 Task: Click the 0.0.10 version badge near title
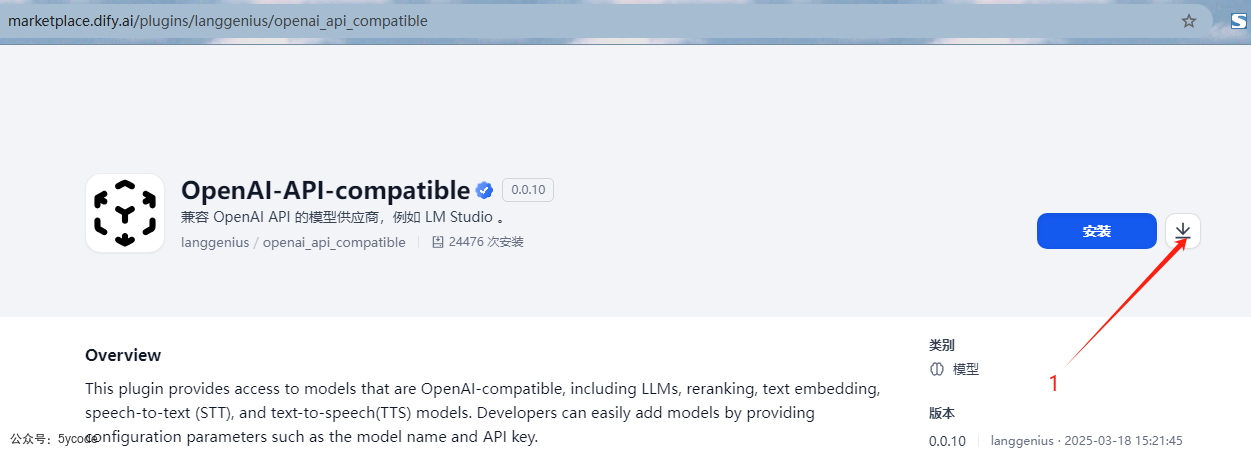tap(528, 190)
